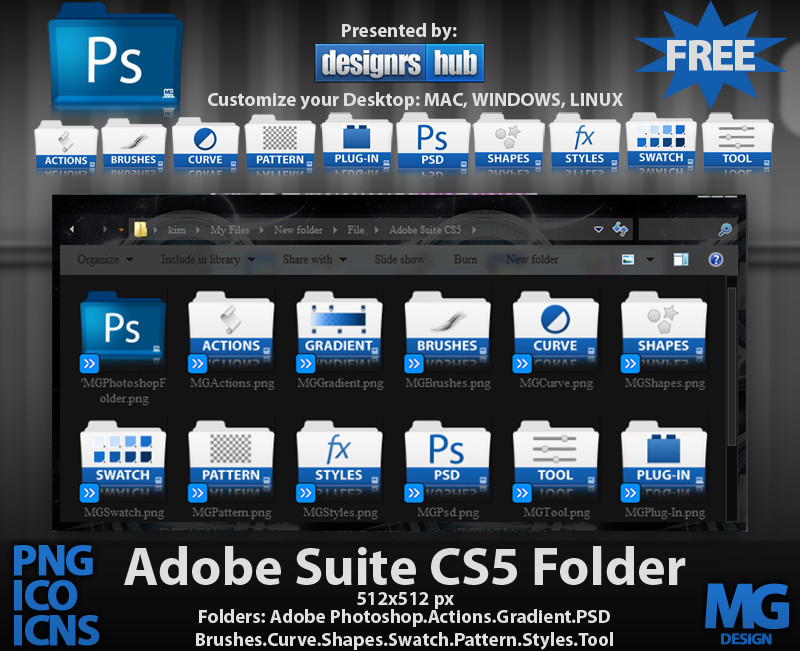
Task: Click the CURVE folder icon in the banner row
Action: [x=205, y=143]
